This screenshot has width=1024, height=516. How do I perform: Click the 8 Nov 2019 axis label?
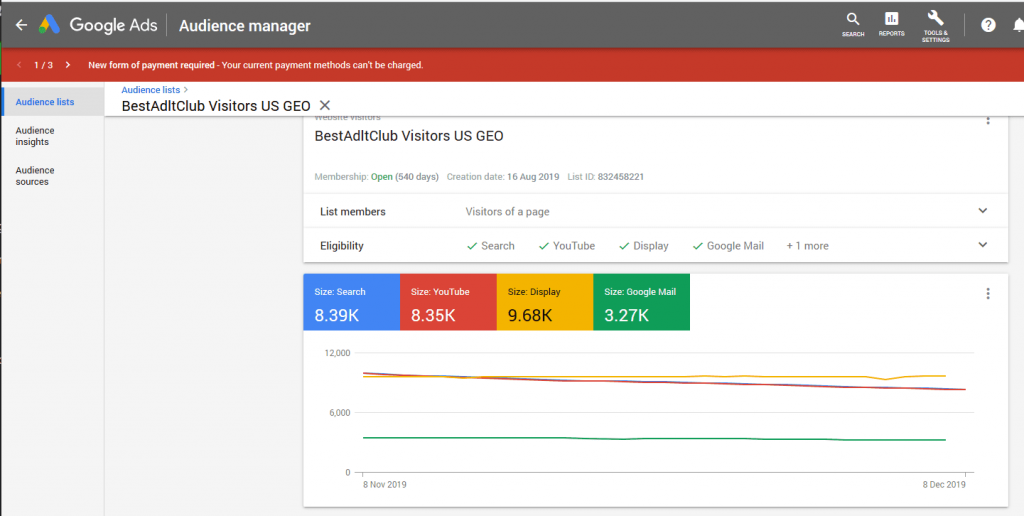[385, 485]
